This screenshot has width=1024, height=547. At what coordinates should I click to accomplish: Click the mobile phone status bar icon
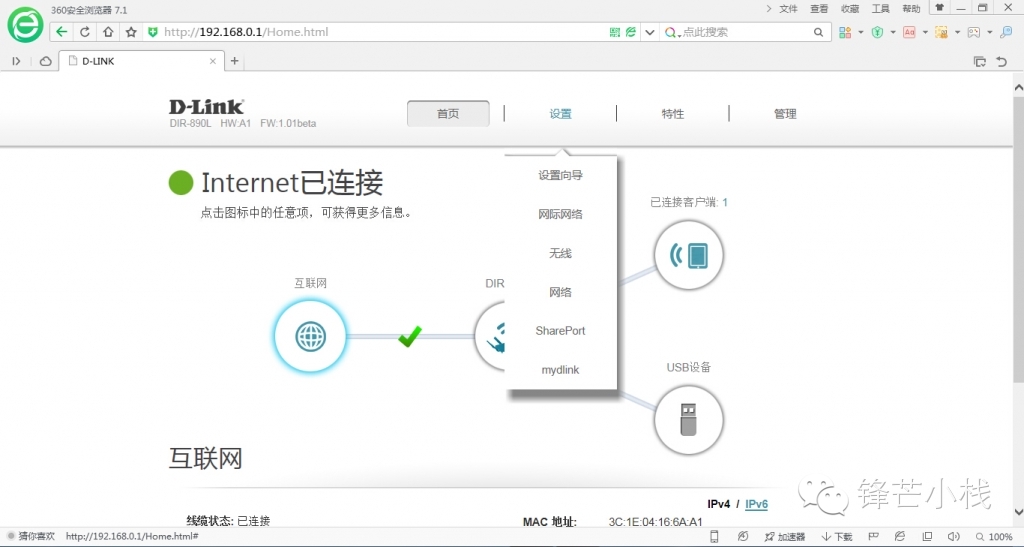click(714, 537)
